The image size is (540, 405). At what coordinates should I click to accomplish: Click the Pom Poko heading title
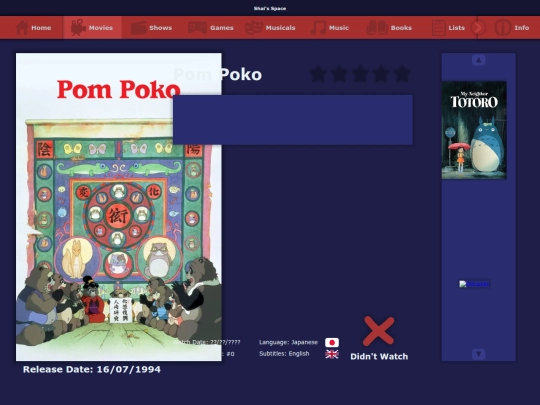coord(218,74)
